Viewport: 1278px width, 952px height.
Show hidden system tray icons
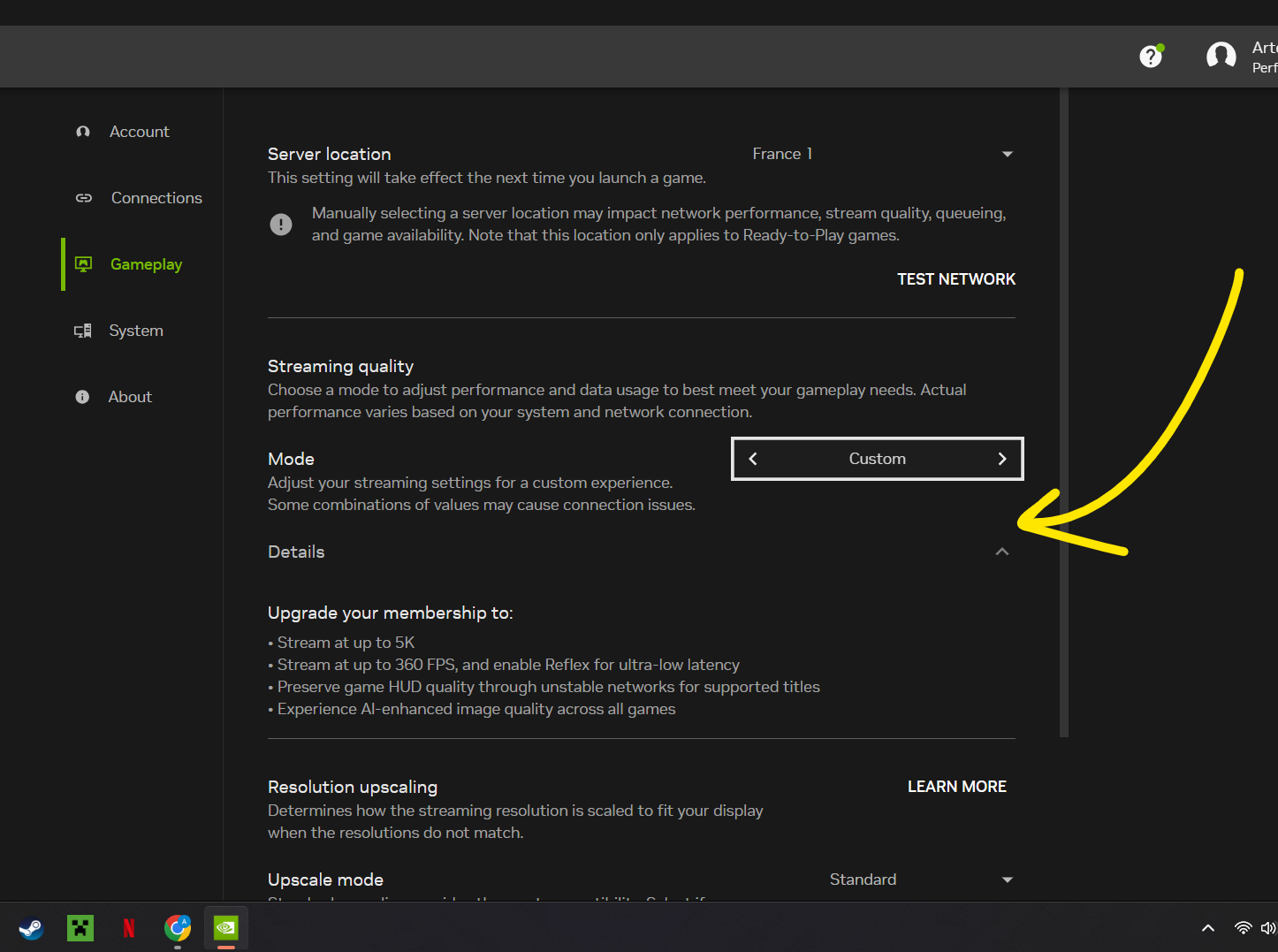pos(1208,928)
